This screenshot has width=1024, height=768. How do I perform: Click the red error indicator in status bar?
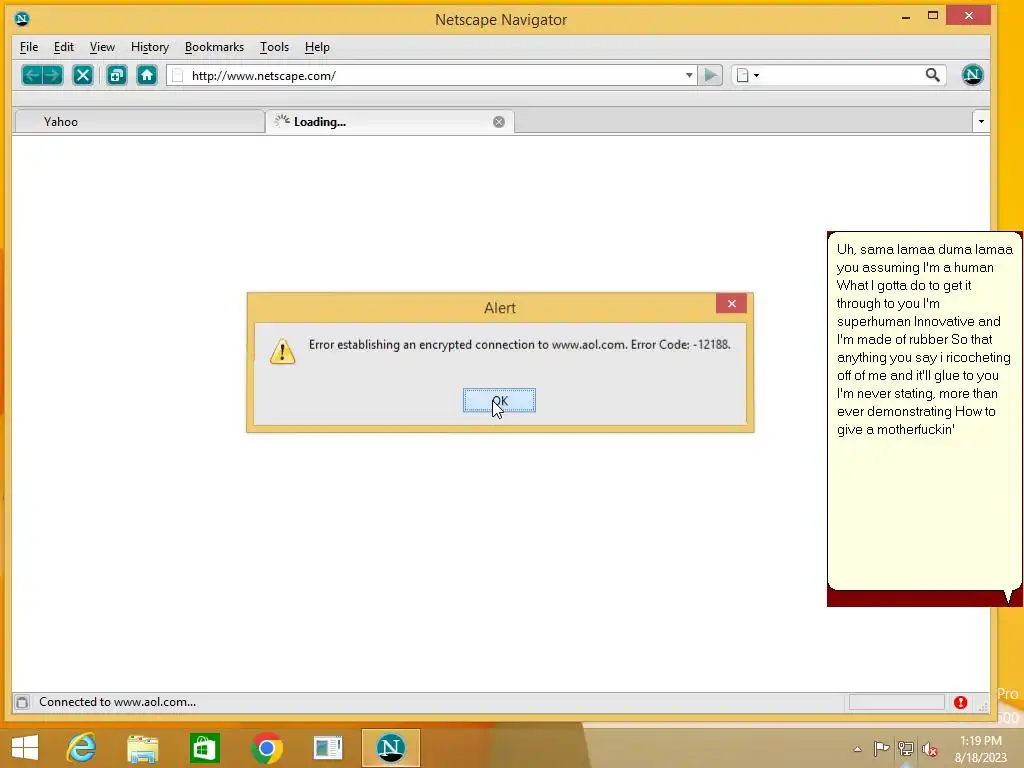pos(960,702)
